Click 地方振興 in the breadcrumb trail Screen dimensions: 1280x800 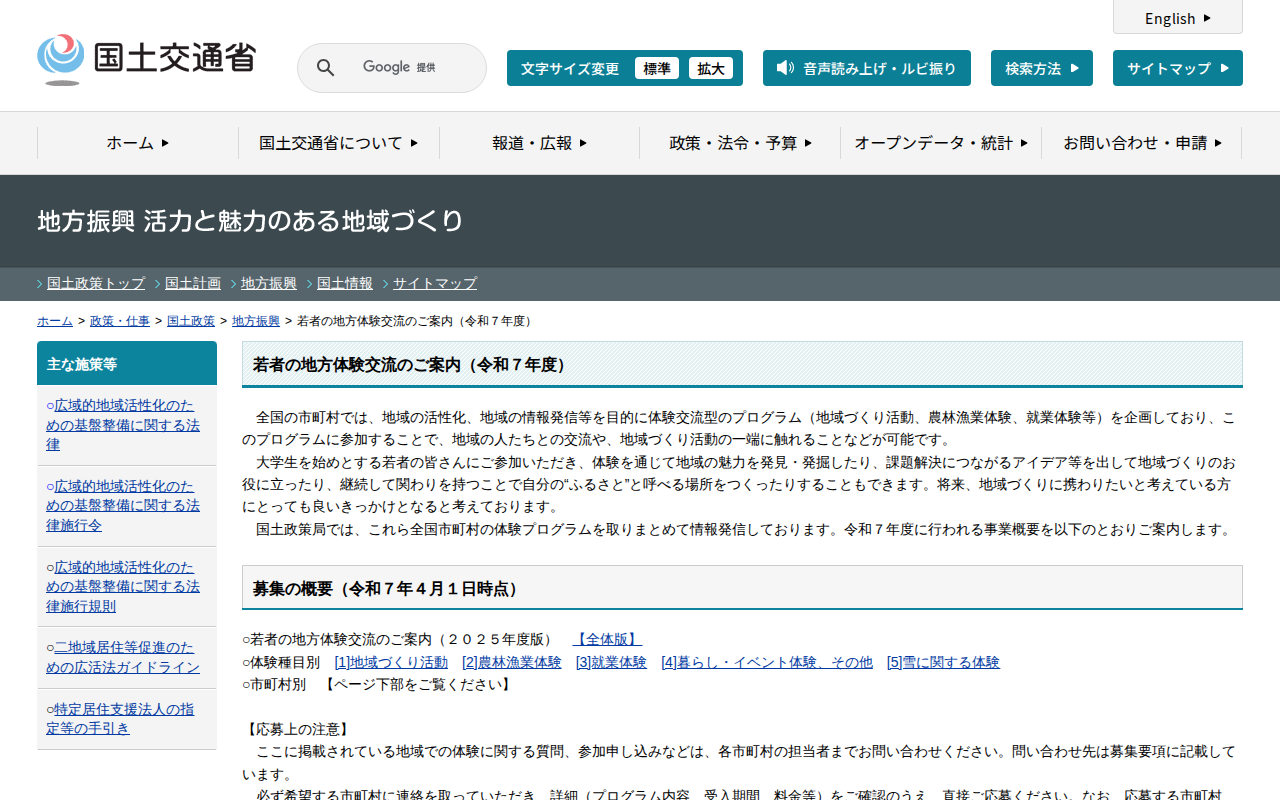point(256,321)
